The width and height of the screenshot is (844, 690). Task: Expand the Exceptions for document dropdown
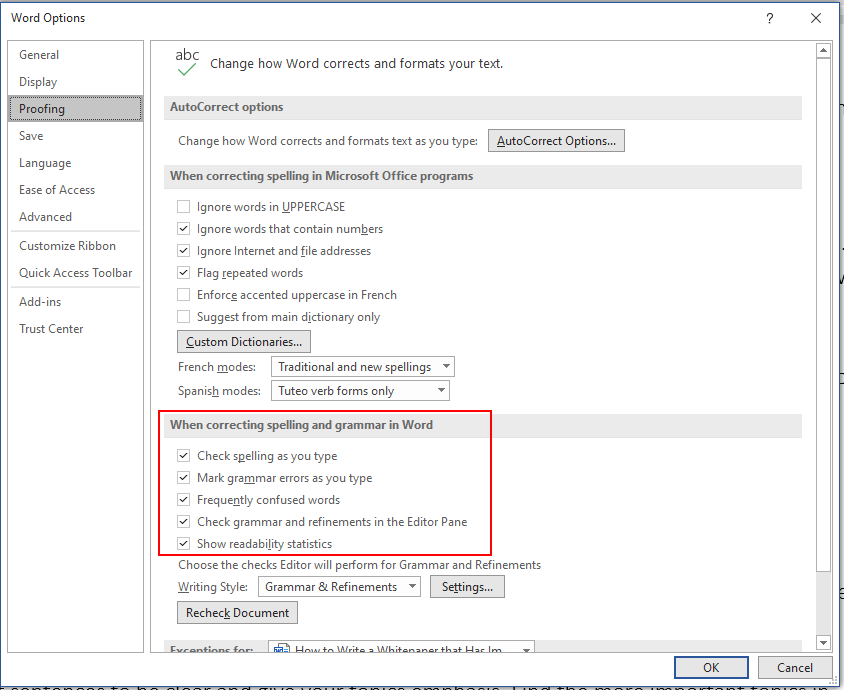click(401, 646)
